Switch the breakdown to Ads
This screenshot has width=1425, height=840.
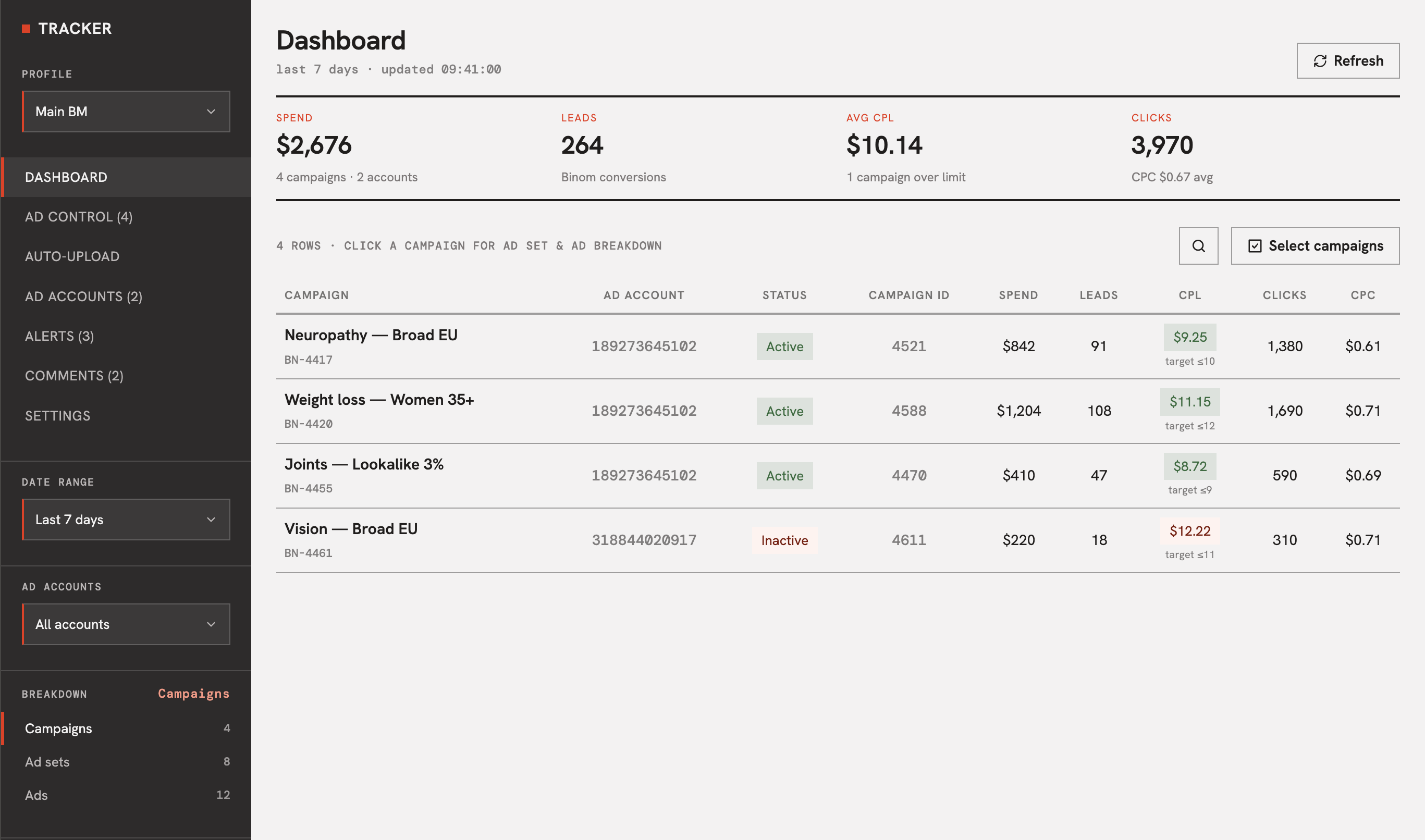coord(126,795)
